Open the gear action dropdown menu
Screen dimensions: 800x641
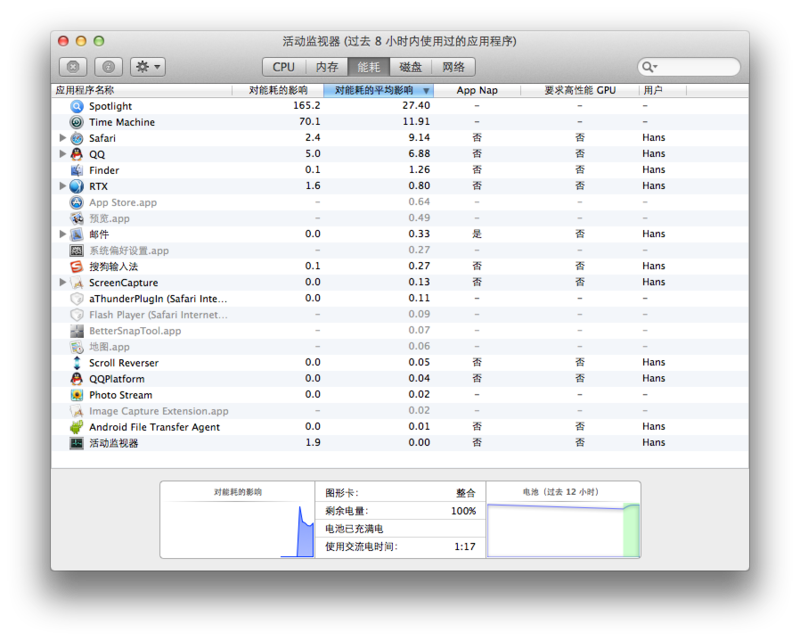(148, 67)
